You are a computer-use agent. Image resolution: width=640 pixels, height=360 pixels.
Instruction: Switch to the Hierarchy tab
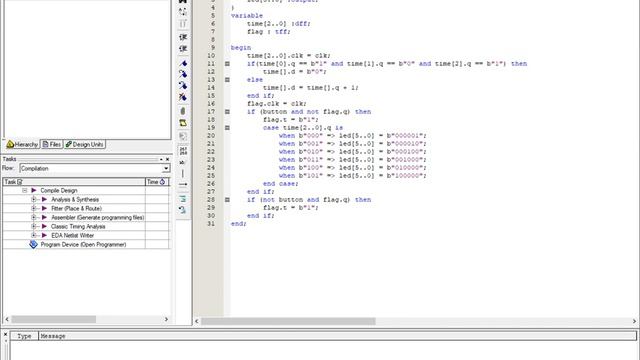(x=22, y=144)
